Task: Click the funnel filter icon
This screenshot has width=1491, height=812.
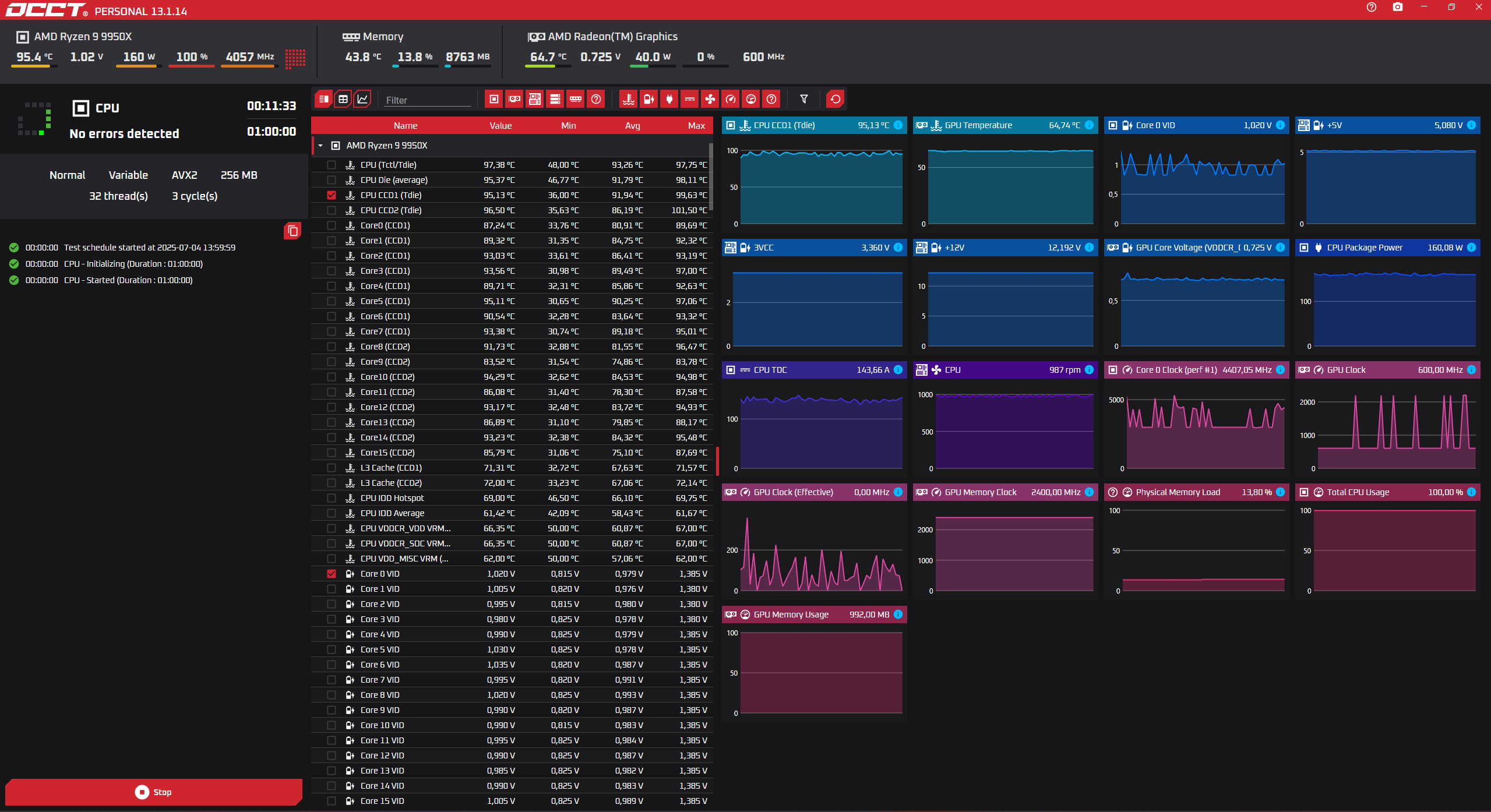Action: click(x=803, y=99)
